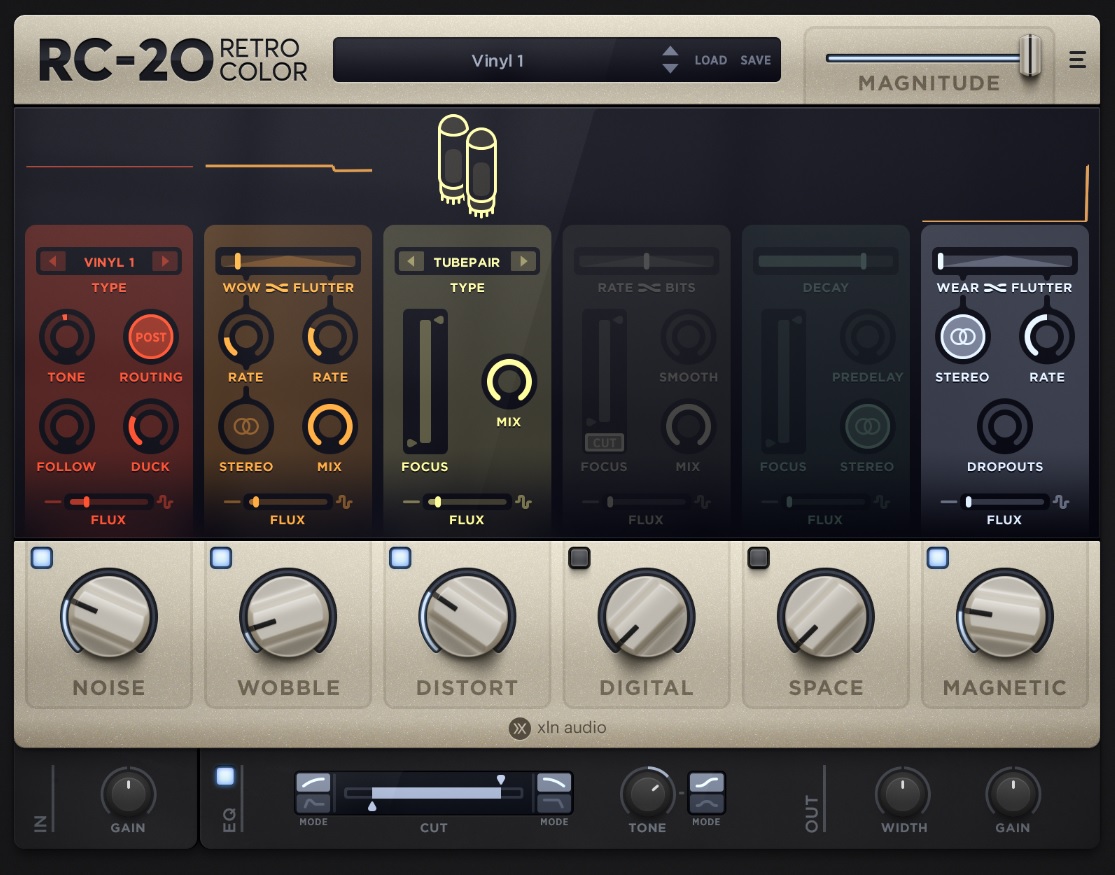The width and height of the screenshot is (1115, 875).
Task: Click the Wow-Flutter balance slider in Wobble
Action: point(288,261)
